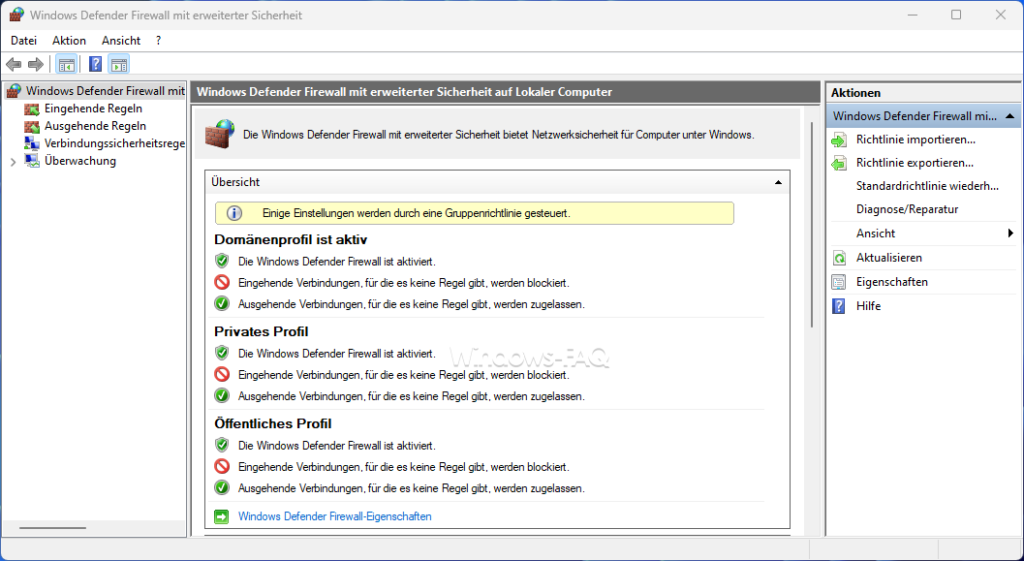Screen dimensions: 1024x561
Task: Click Domänenprofil Ausgehende Verbindungen zugelassen green icon
Action: (x=222, y=304)
